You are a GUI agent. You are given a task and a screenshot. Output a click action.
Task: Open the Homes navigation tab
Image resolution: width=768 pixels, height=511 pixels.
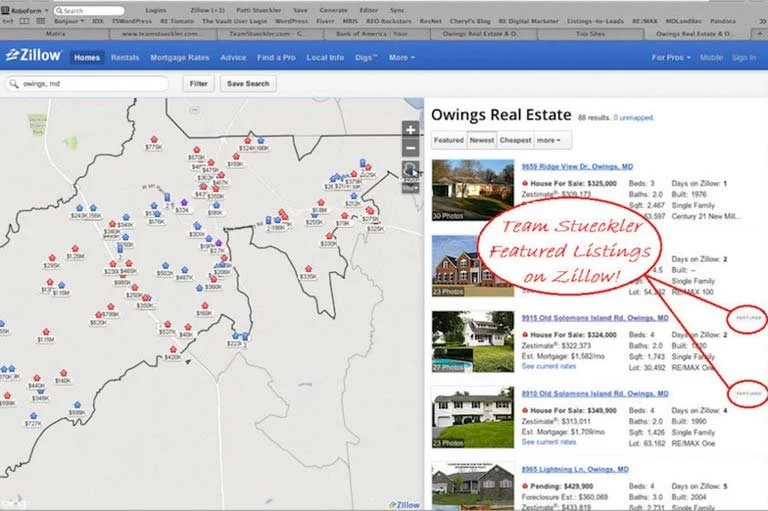[x=87, y=57]
